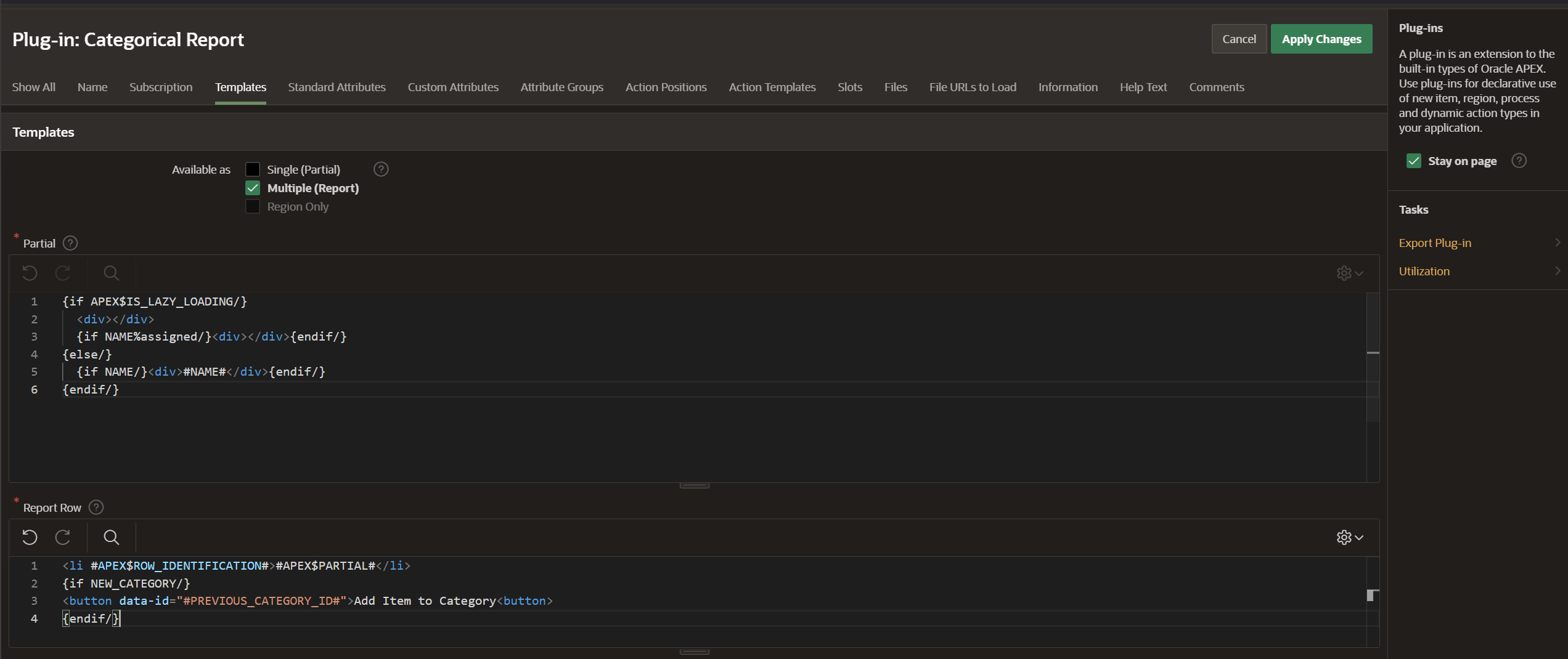Click the Cancel button

coord(1239,39)
